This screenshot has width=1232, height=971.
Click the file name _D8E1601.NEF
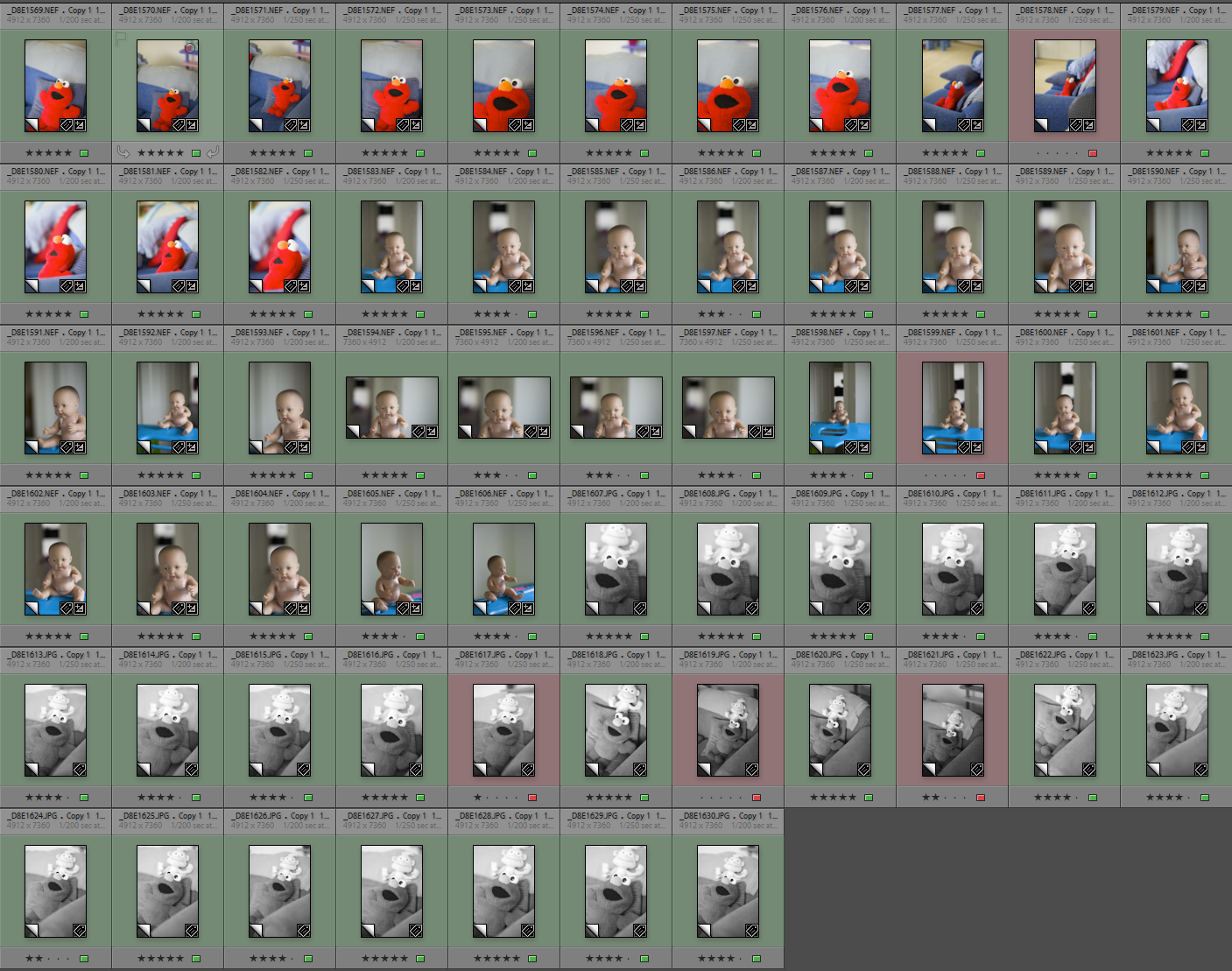[1155, 333]
